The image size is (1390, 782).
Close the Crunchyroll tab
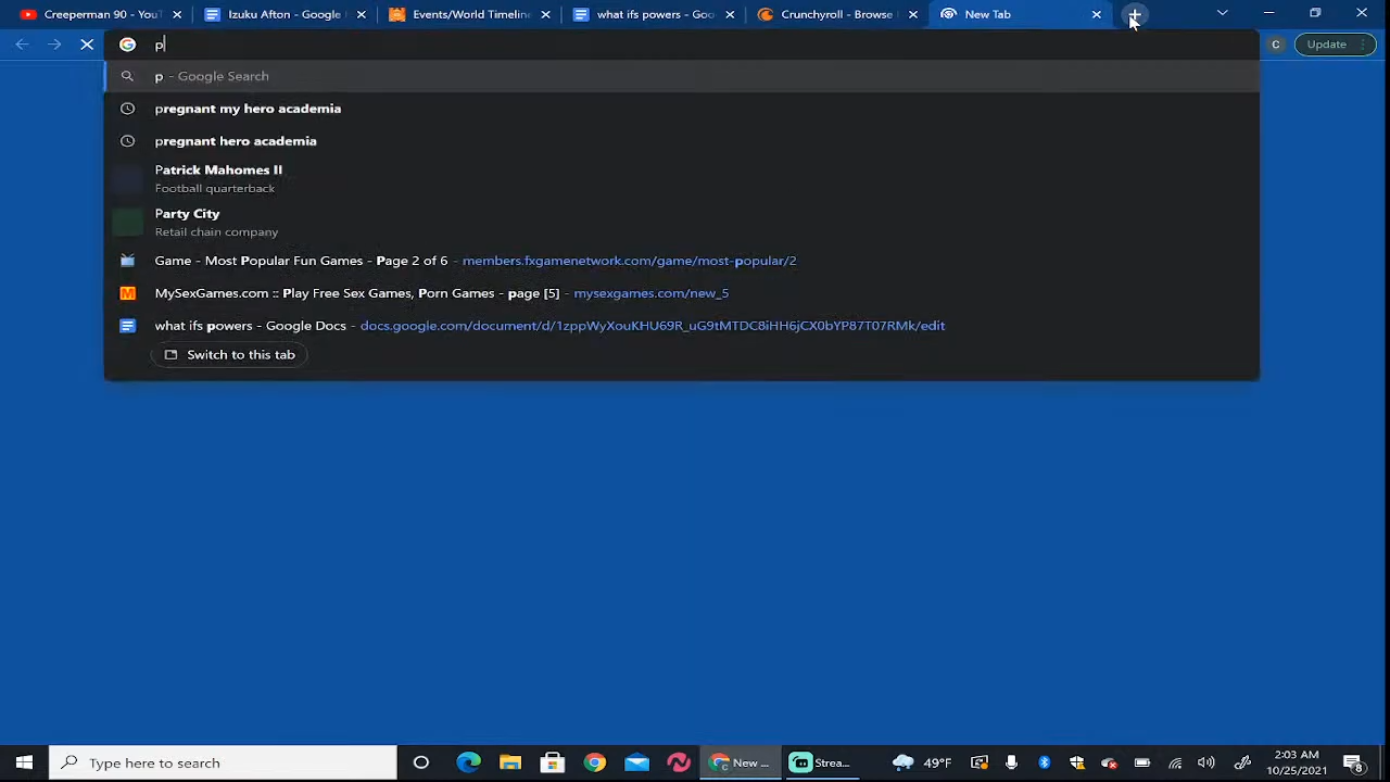913,15
